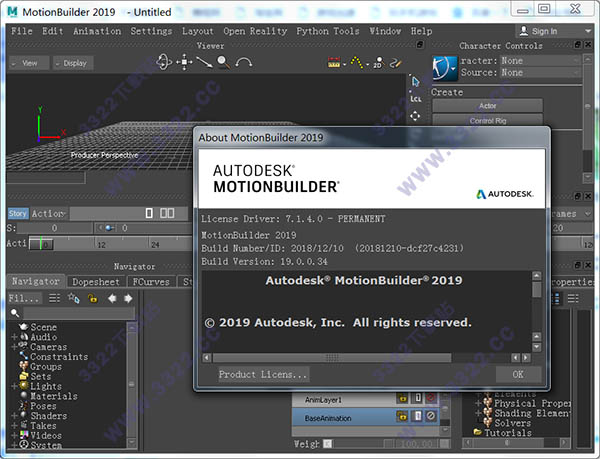Click the red time display mode icon

click(334, 63)
